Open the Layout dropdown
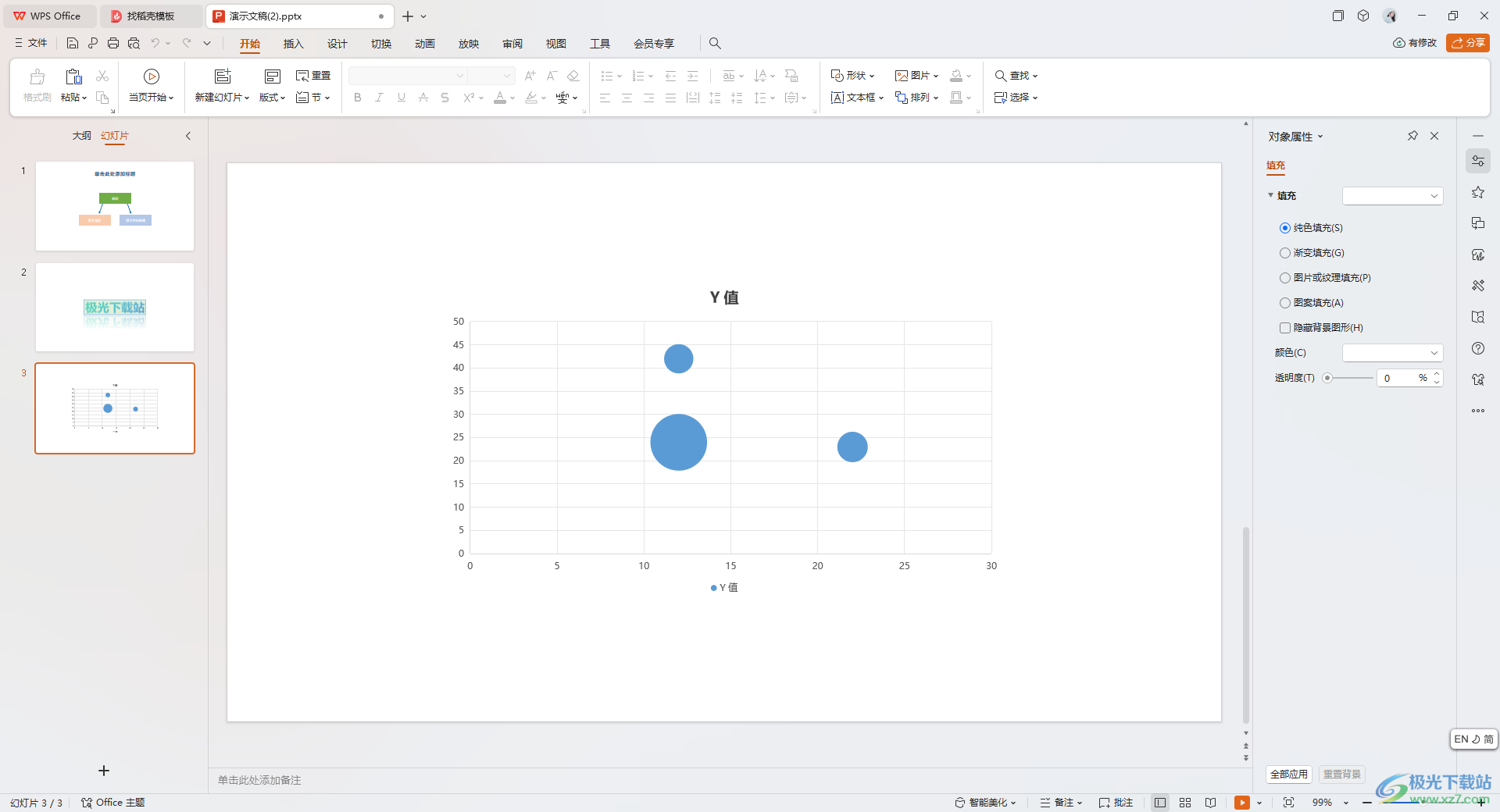 click(x=272, y=98)
